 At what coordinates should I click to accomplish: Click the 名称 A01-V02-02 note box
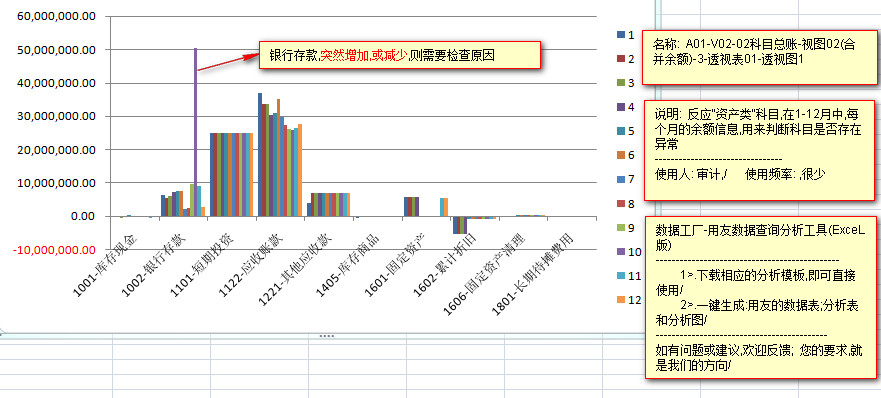click(x=760, y=57)
